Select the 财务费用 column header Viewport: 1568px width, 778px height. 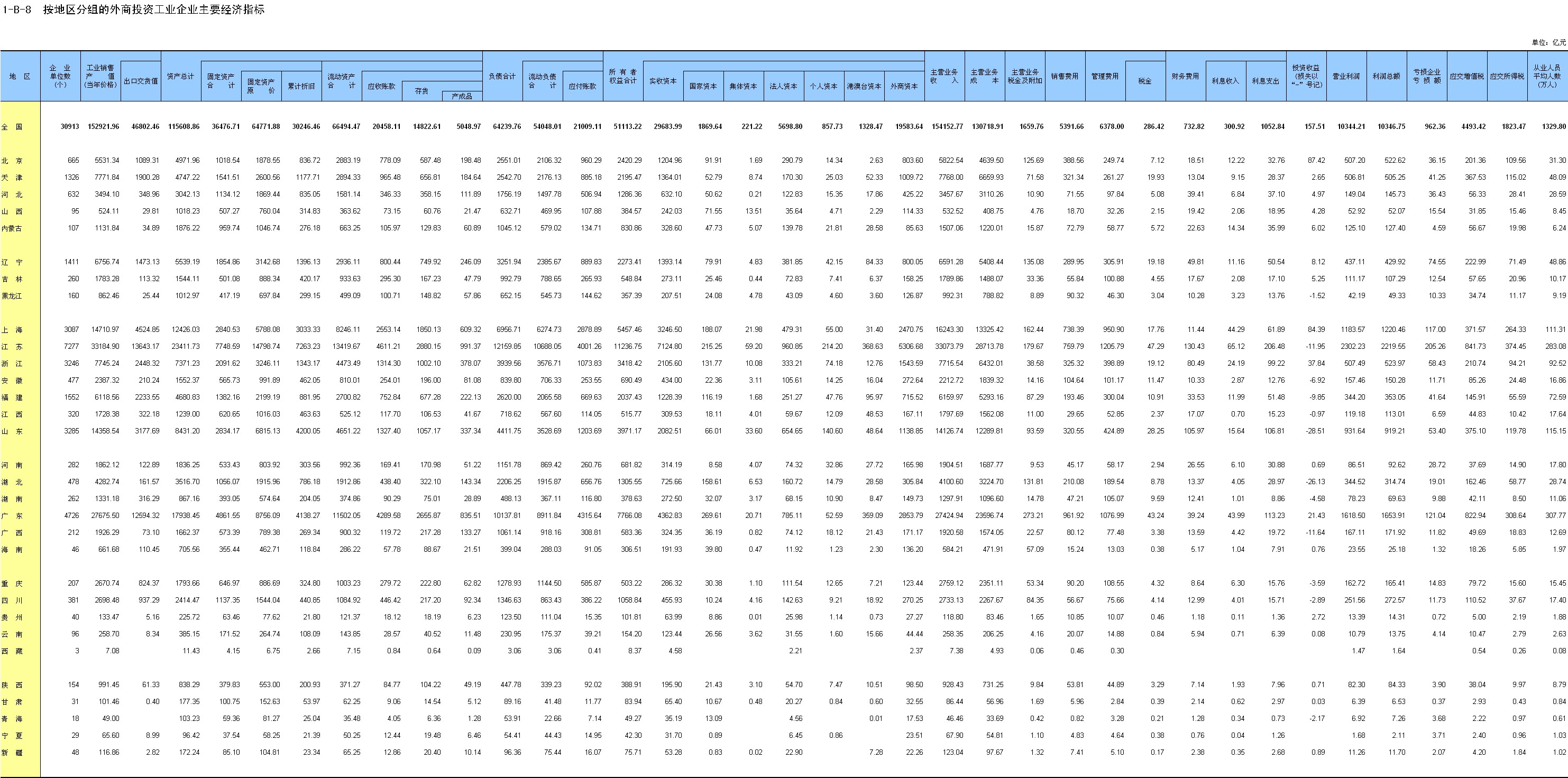[x=1185, y=76]
